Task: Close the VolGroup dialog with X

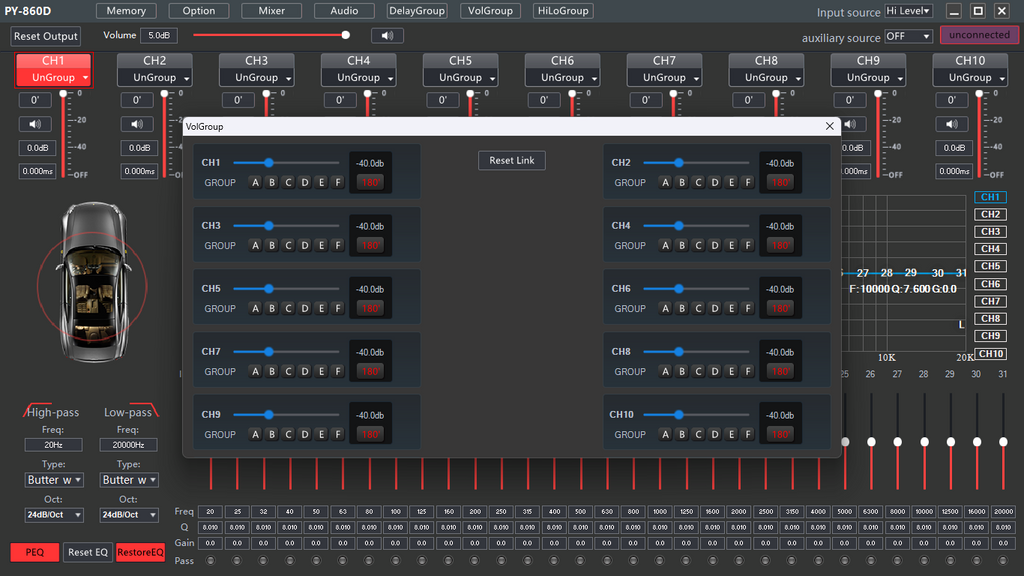Action: pos(829,126)
